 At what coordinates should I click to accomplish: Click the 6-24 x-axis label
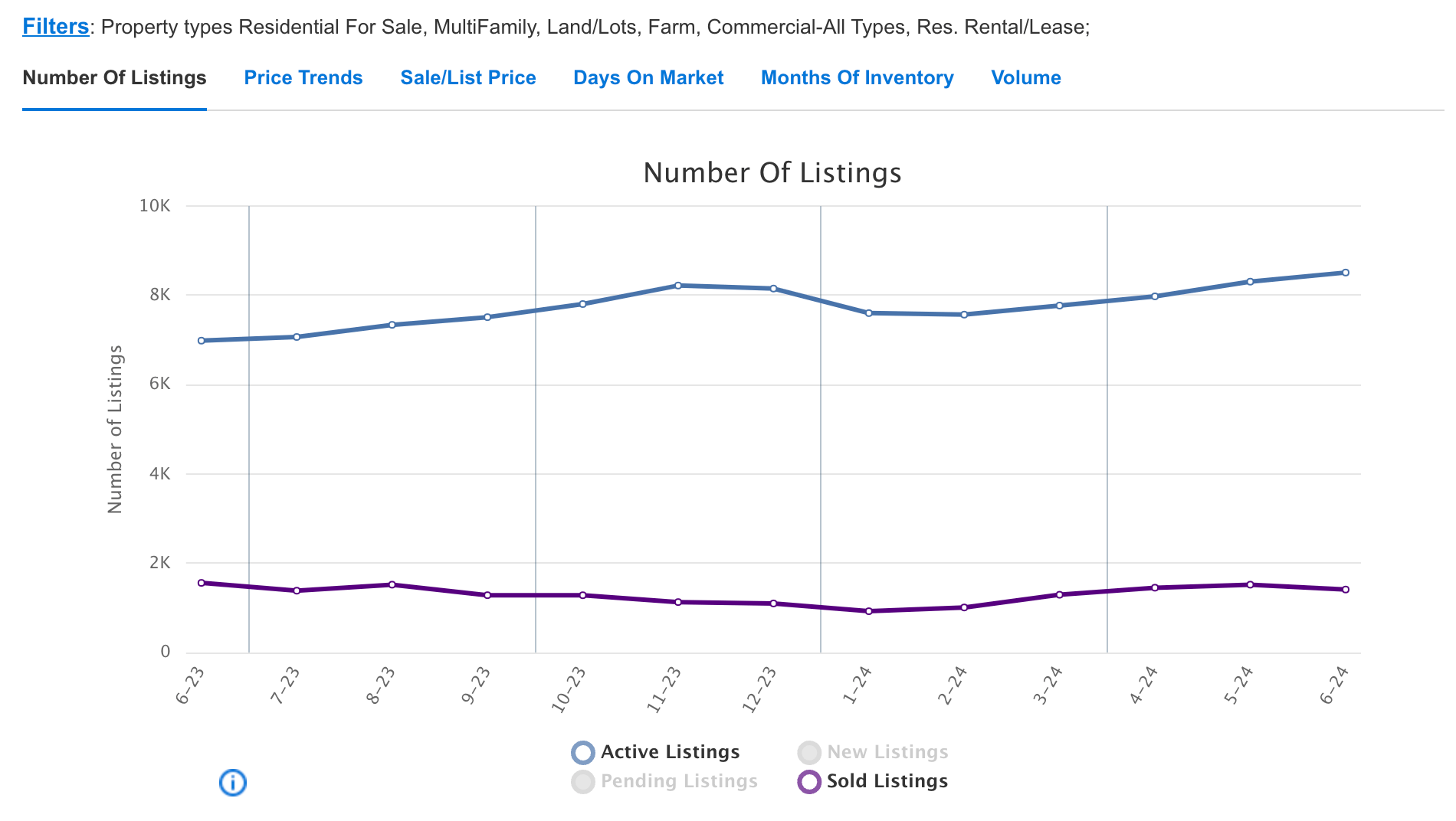tap(1334, 685)
